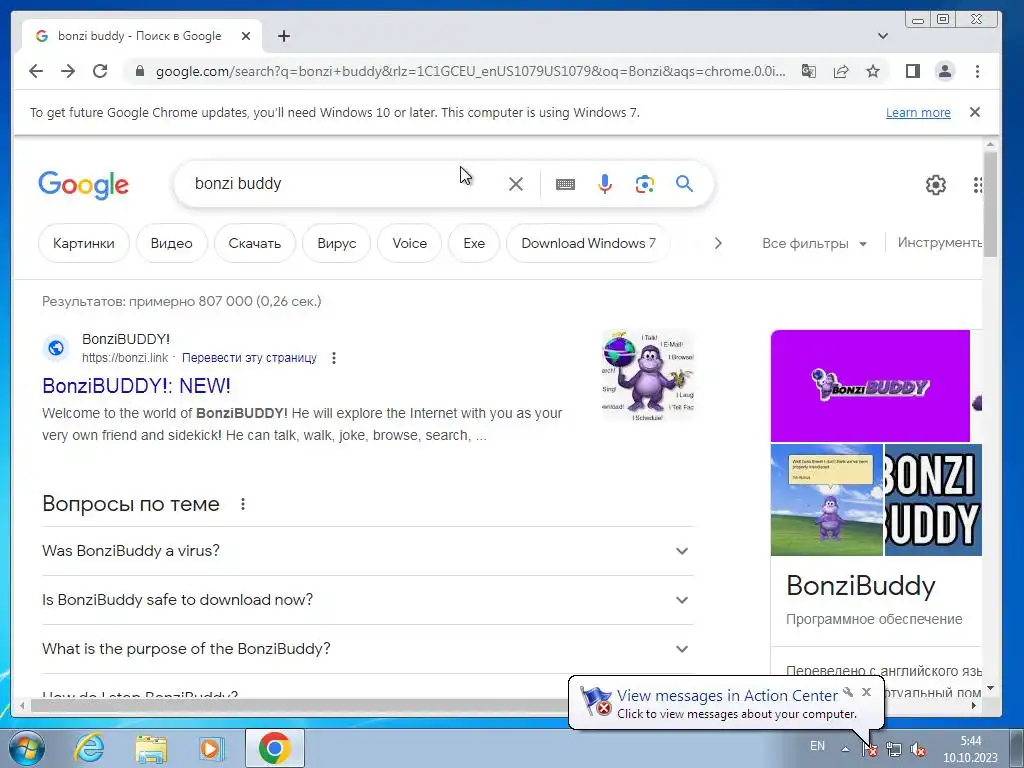
Task: Dismiss the Windows 7 update notice bar
Action: 975,112
